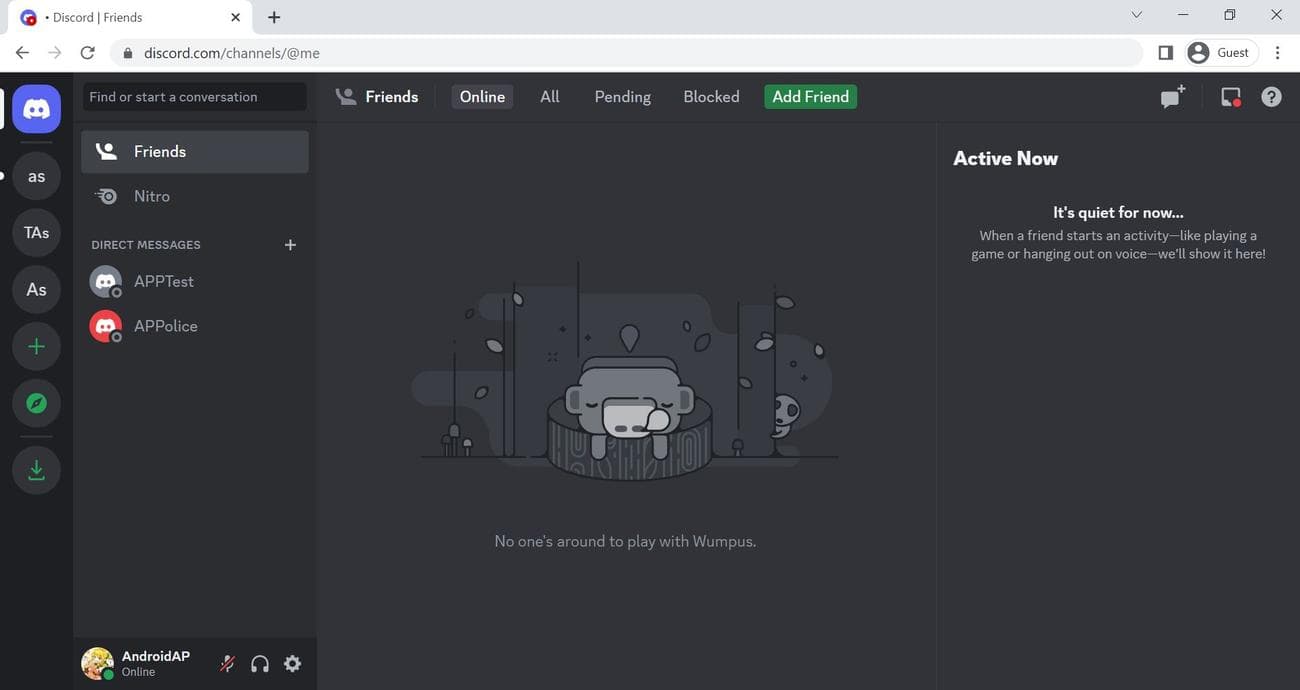Switch to the Blocked tab
1300x690 pixels.
click(711, 96)
